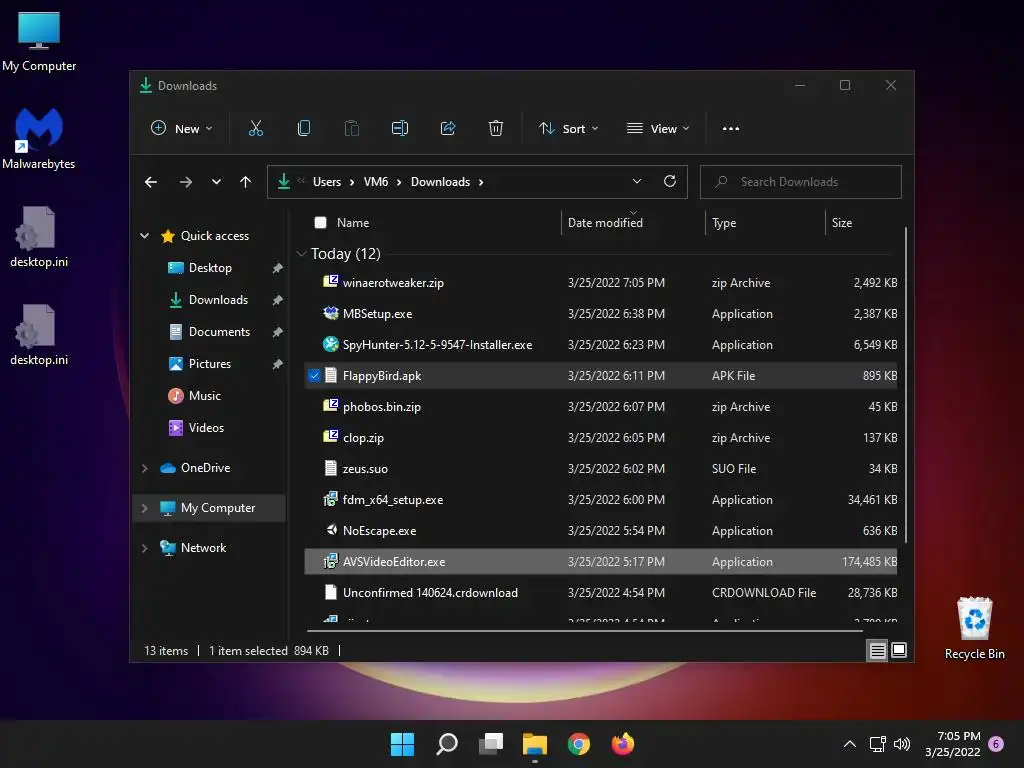This screenshot has height=768, width=1024.
Task: Sort by the Size column header
Action: [842, 223]
